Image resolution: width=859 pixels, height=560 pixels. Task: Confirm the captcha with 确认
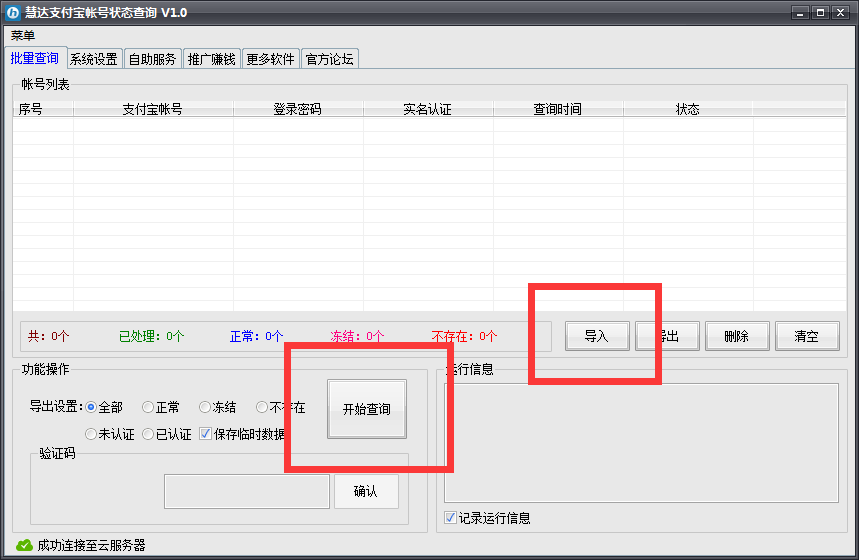click(366, 491)
